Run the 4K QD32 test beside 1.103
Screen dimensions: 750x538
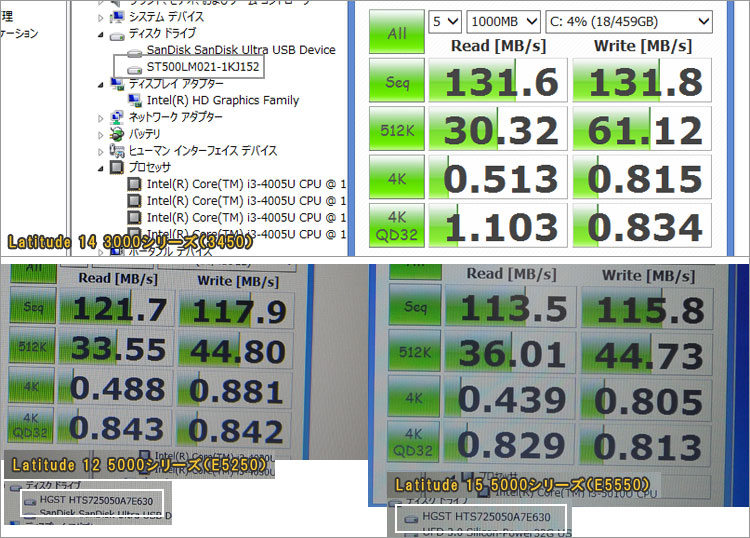(397, 227)
